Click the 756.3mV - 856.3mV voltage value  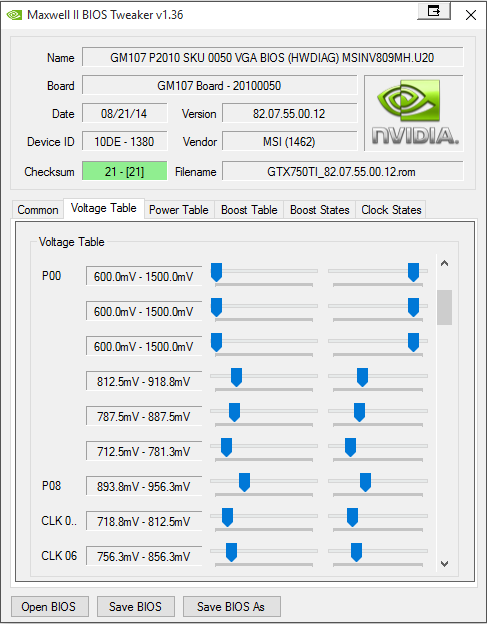point(144,556)
